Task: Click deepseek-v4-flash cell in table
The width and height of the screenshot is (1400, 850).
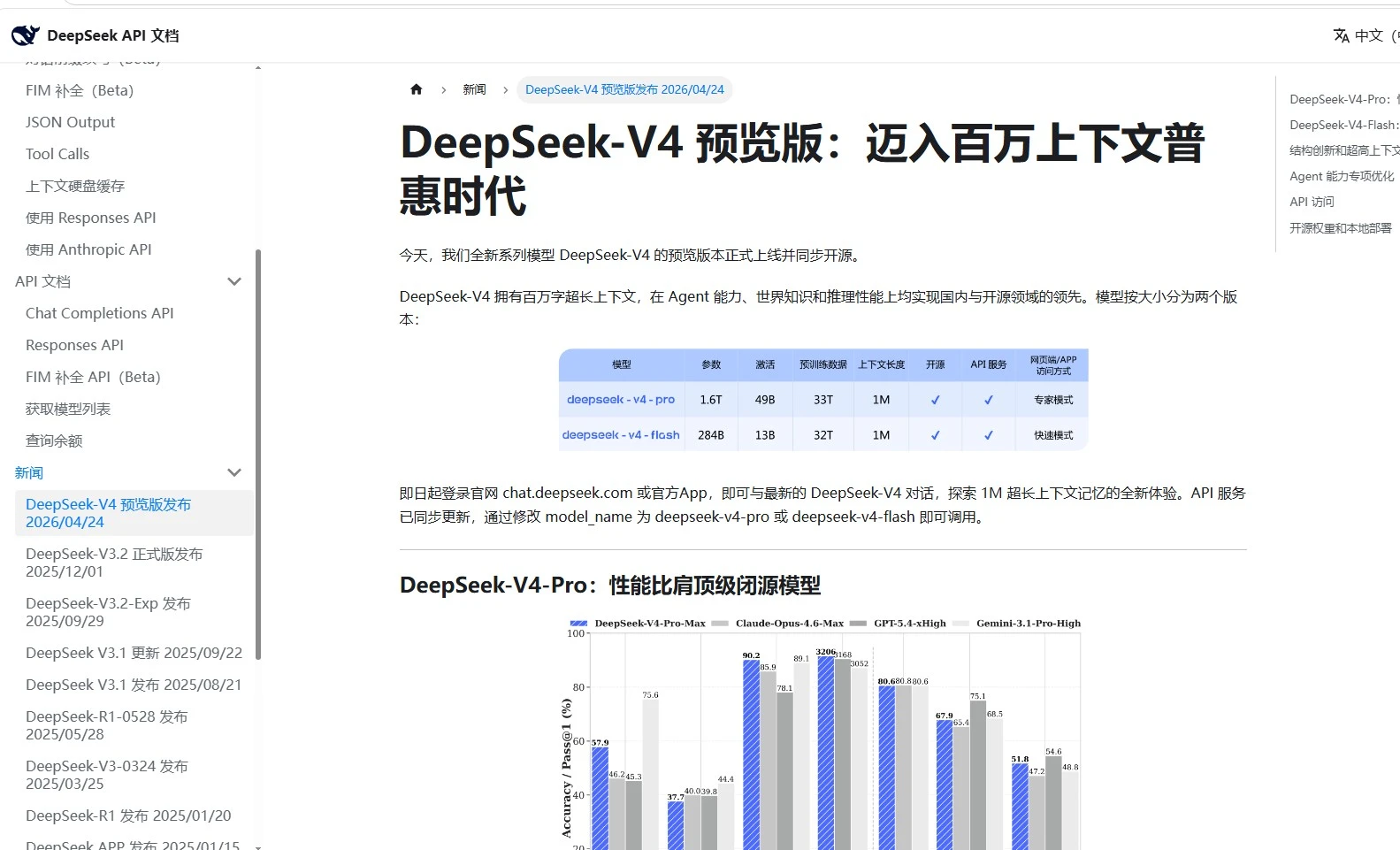Action: pyautogui.click(x=621, y=435)
